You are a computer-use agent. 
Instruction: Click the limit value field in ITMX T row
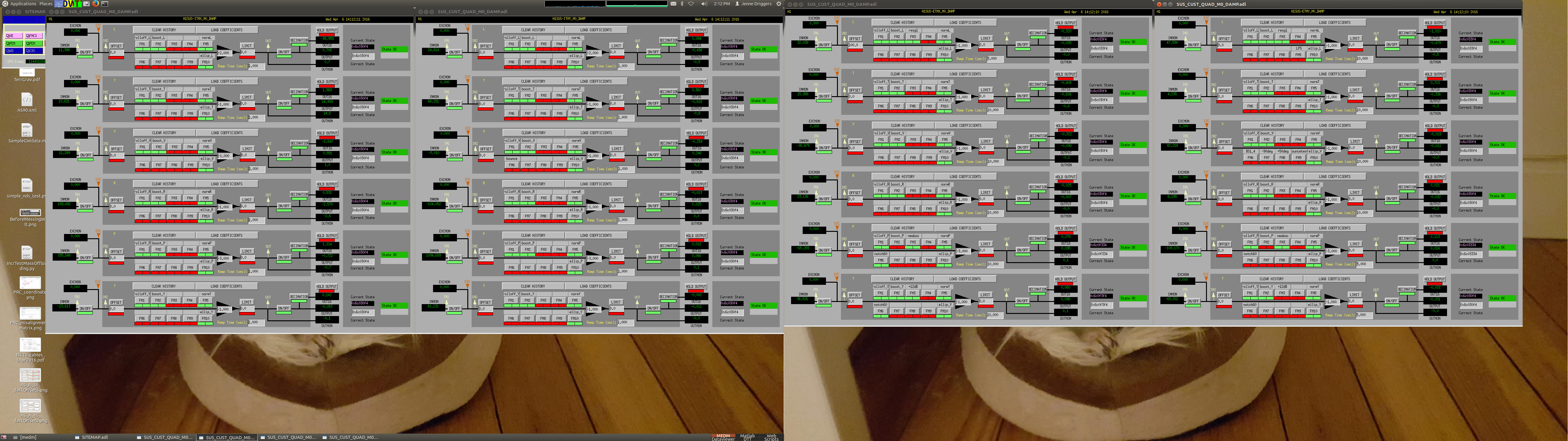247,104
